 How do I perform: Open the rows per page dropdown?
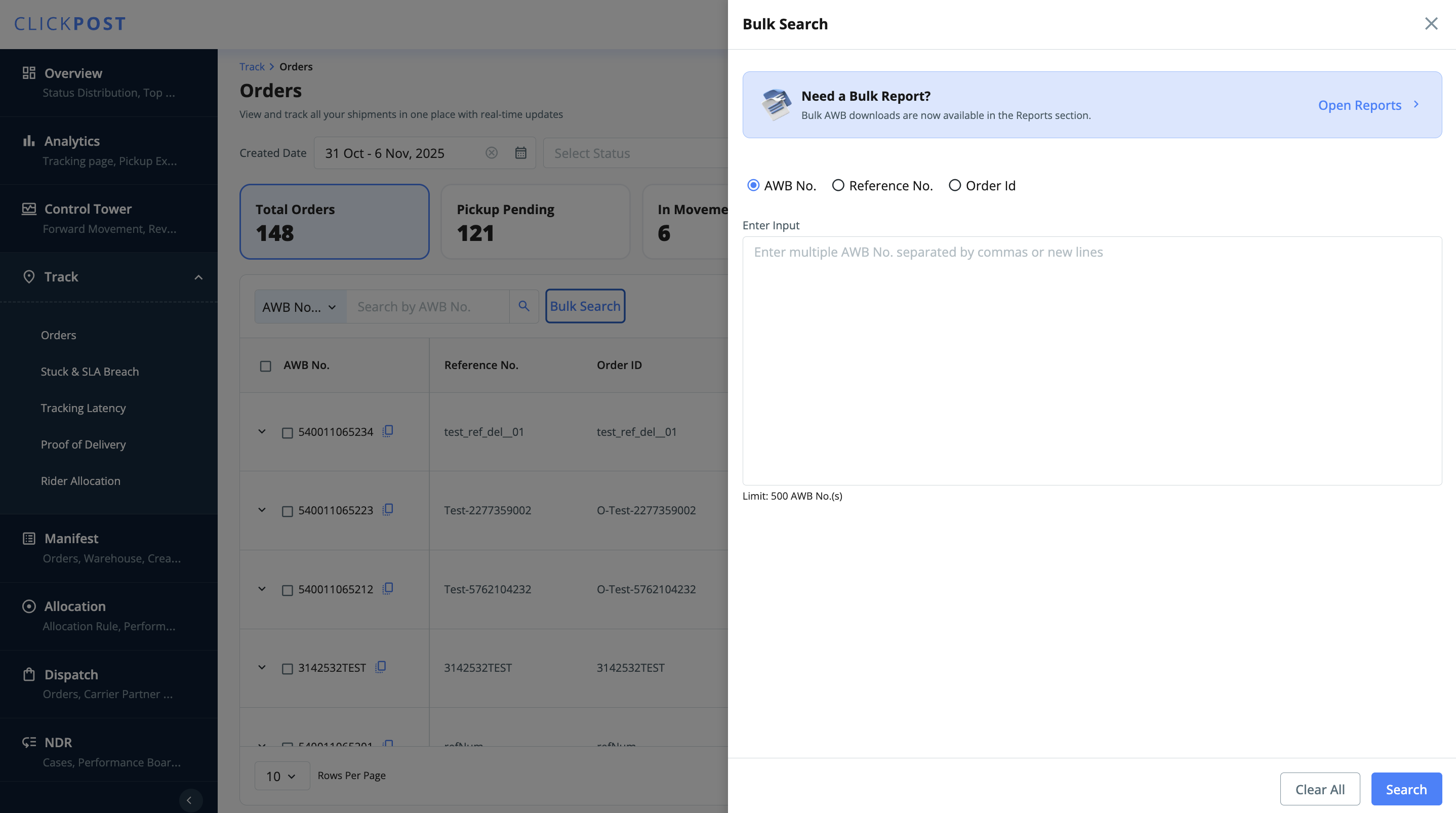click(x=281, y=776)
